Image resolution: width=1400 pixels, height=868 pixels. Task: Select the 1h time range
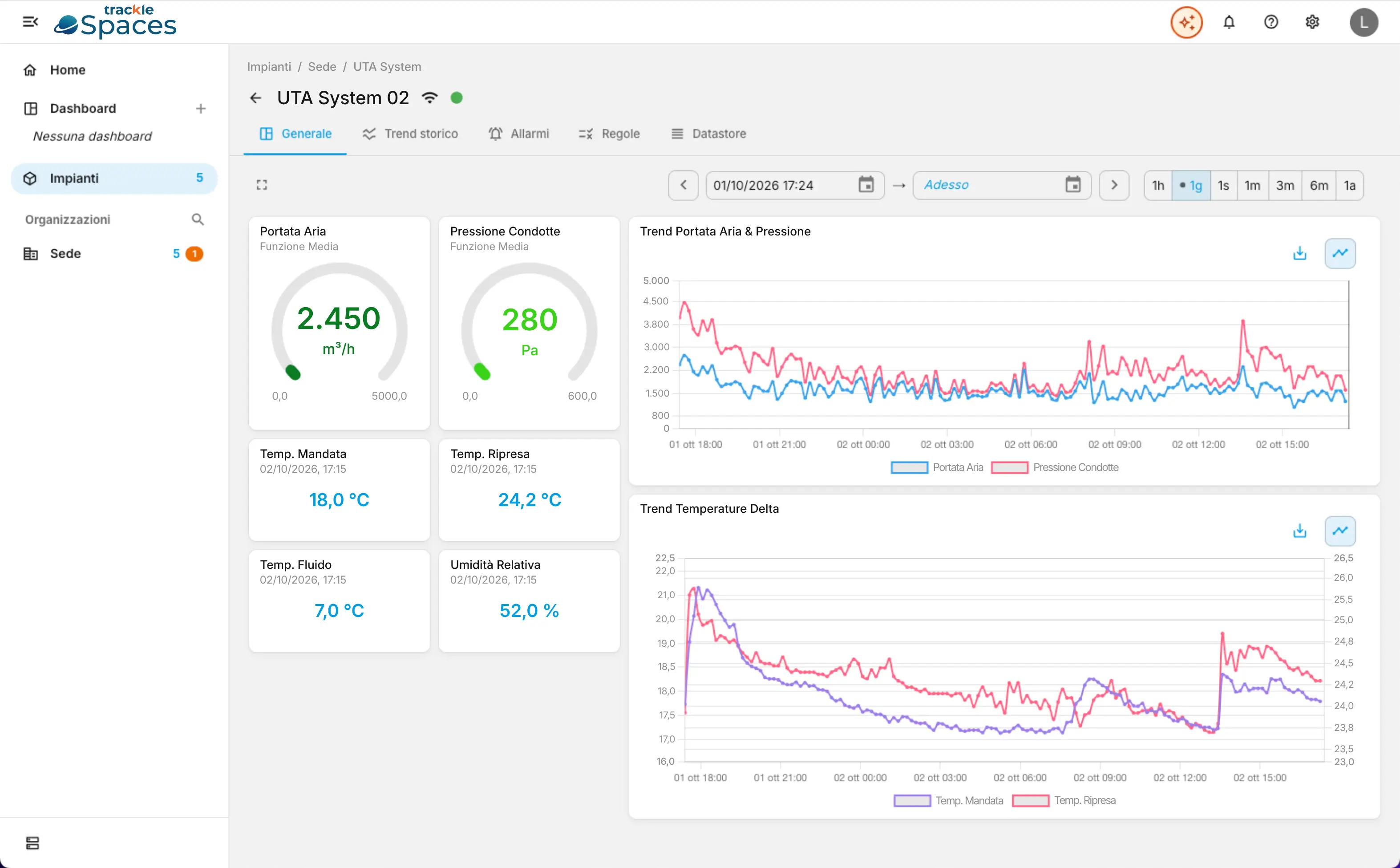(1158, 186)
